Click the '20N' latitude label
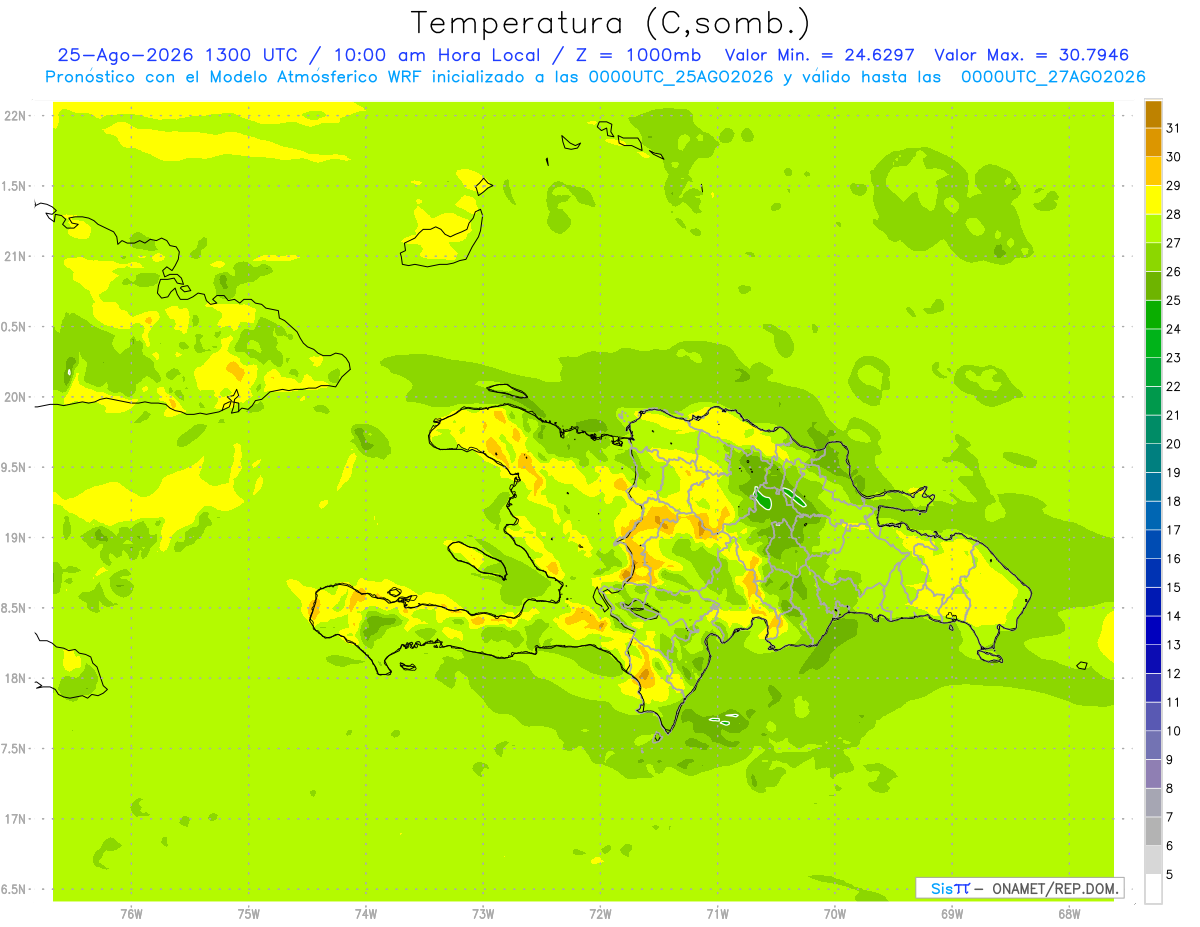Viewport: 1200px width, 927px height. click(x=17, y=398)
